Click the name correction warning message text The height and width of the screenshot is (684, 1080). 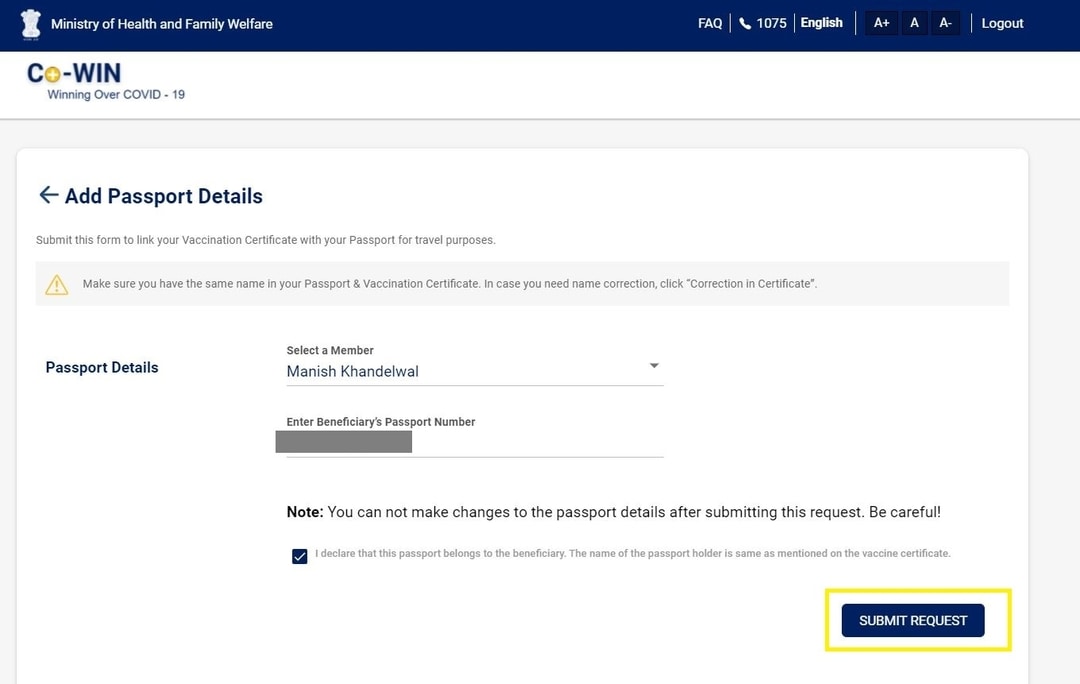pos(450,284)
